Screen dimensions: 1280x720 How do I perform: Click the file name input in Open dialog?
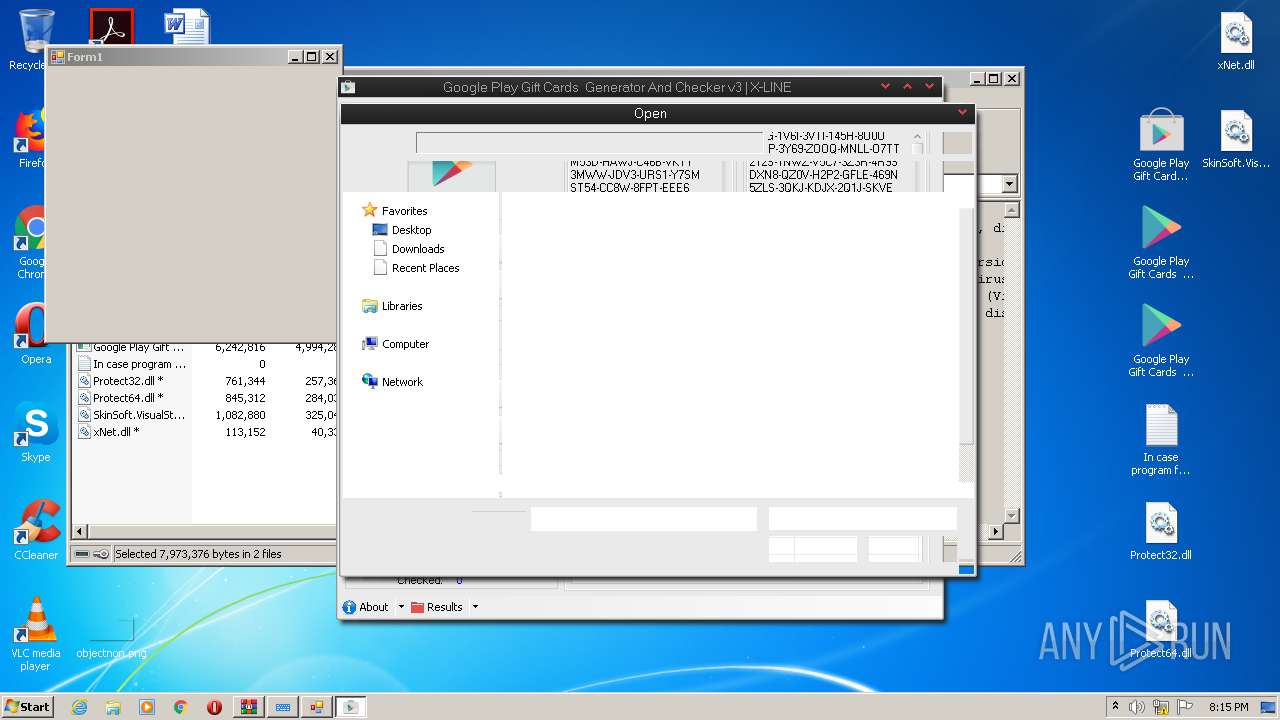[x=643, y=519]
